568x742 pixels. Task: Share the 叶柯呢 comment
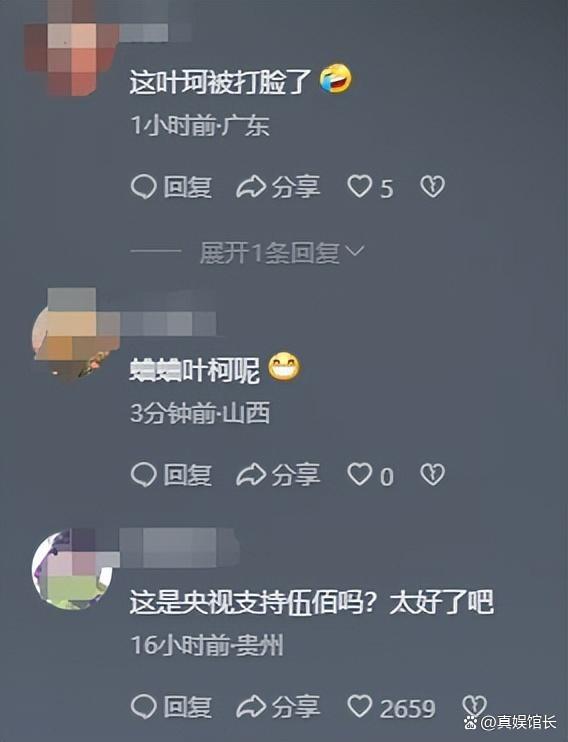click(278, 475)
